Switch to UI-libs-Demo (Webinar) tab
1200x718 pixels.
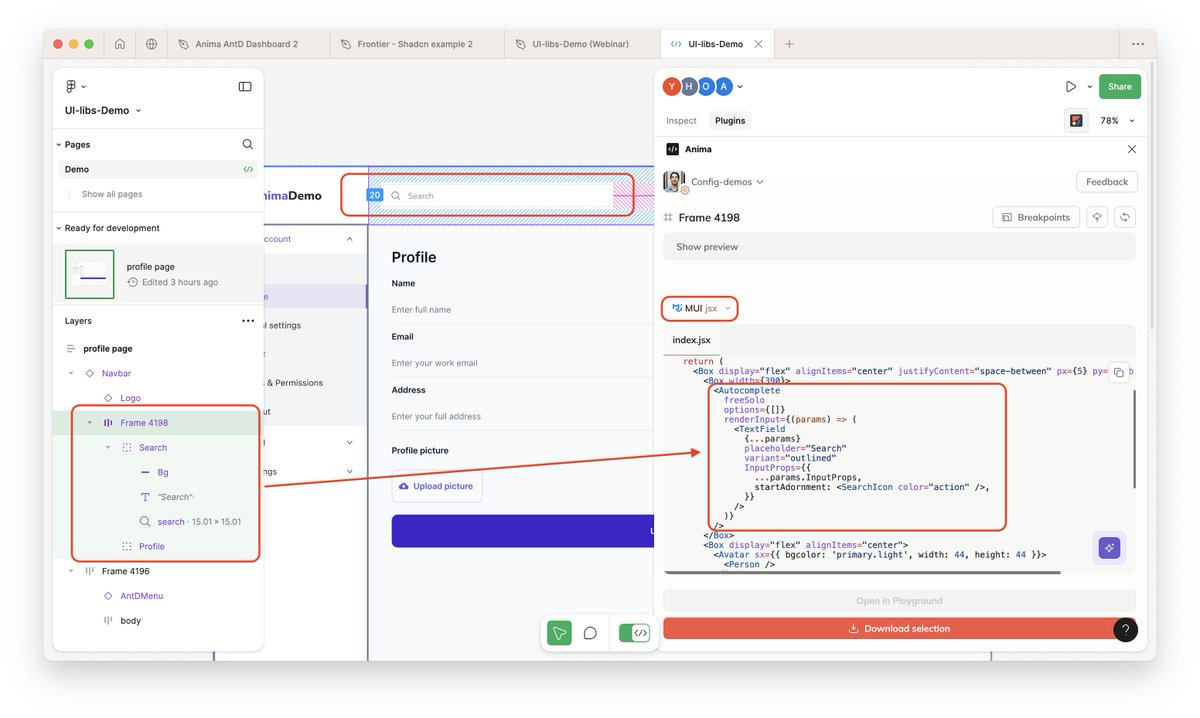tap(581, 44)
